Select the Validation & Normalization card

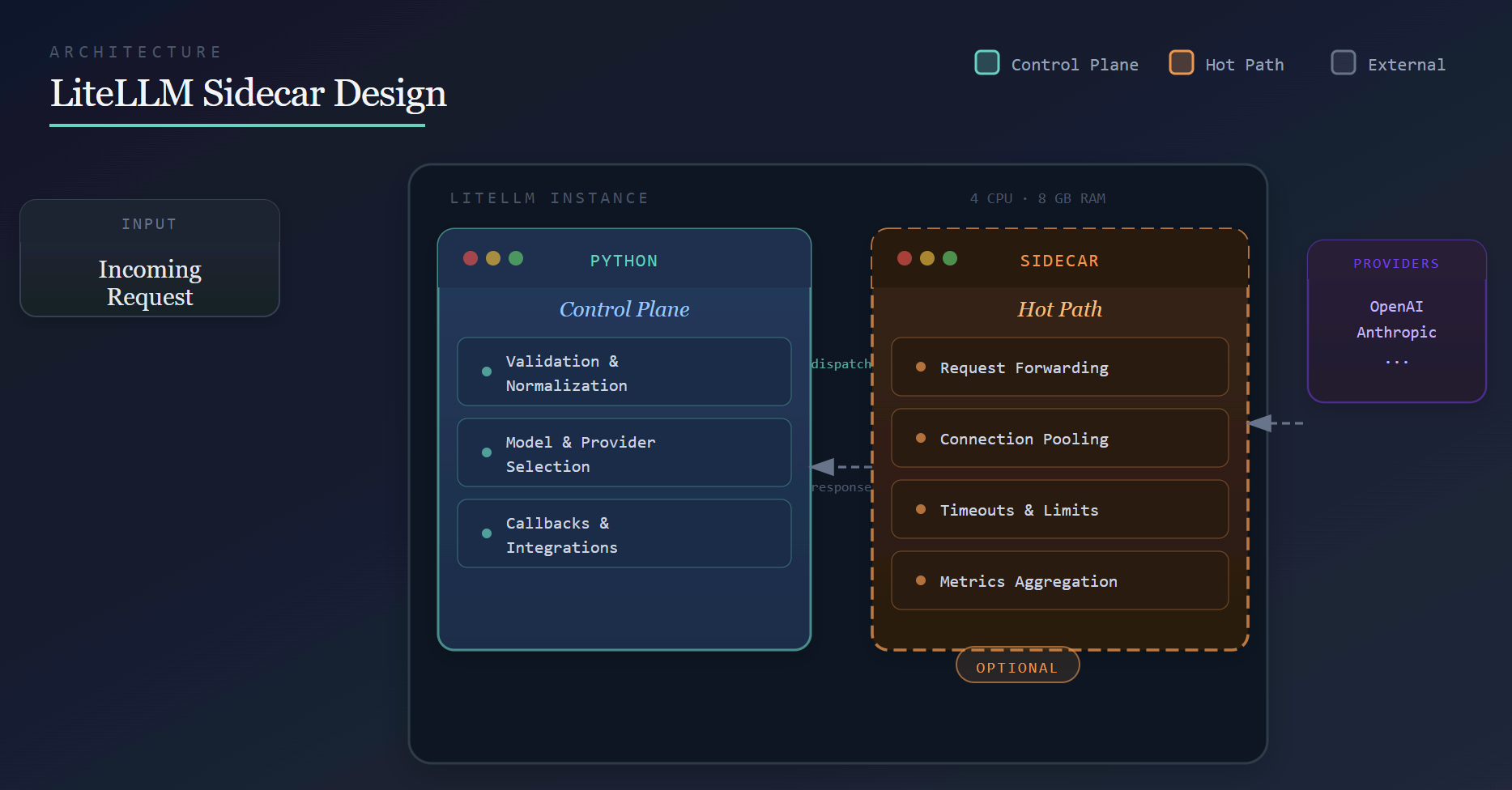[624, 372]
